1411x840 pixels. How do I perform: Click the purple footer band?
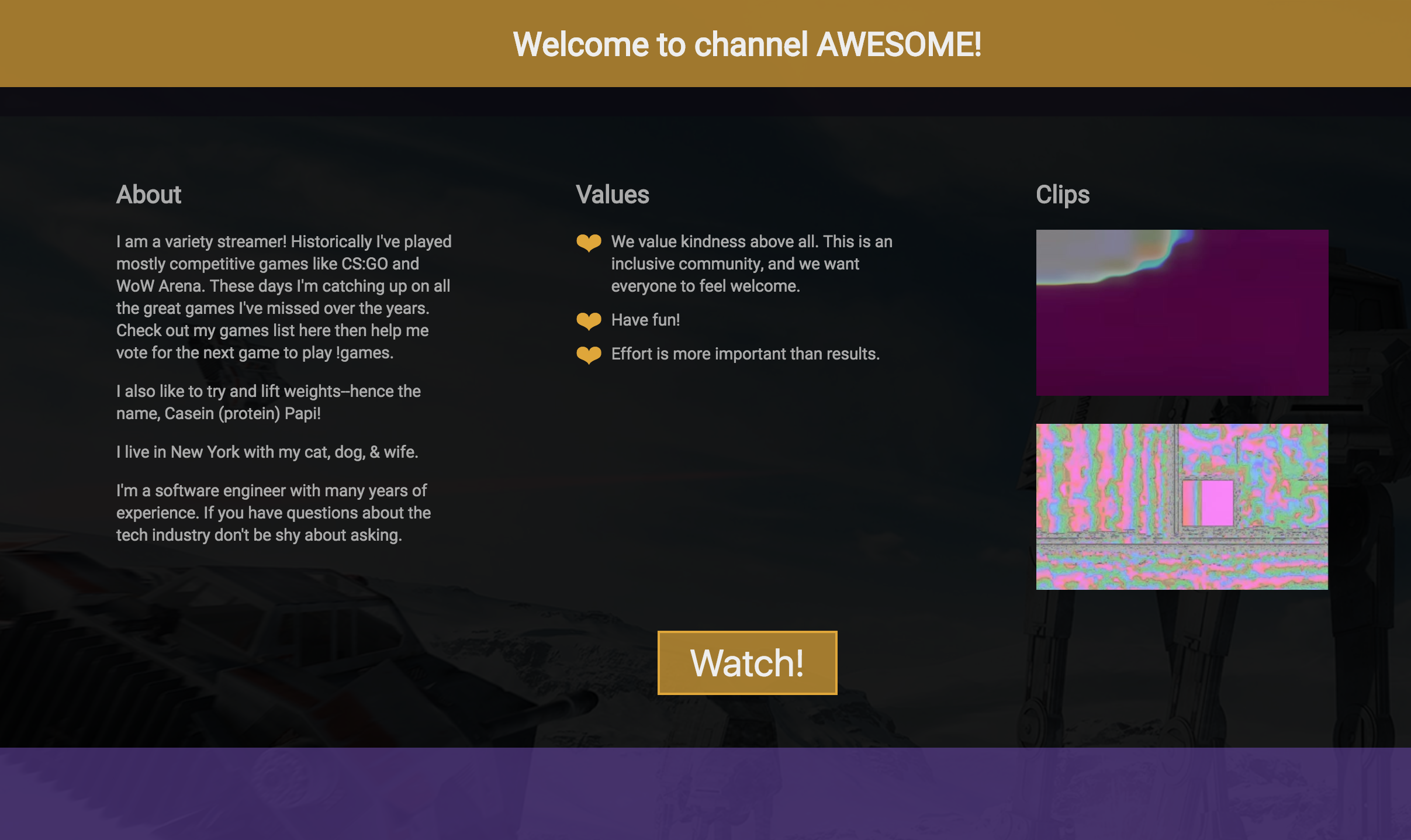(x=705, y=793)
